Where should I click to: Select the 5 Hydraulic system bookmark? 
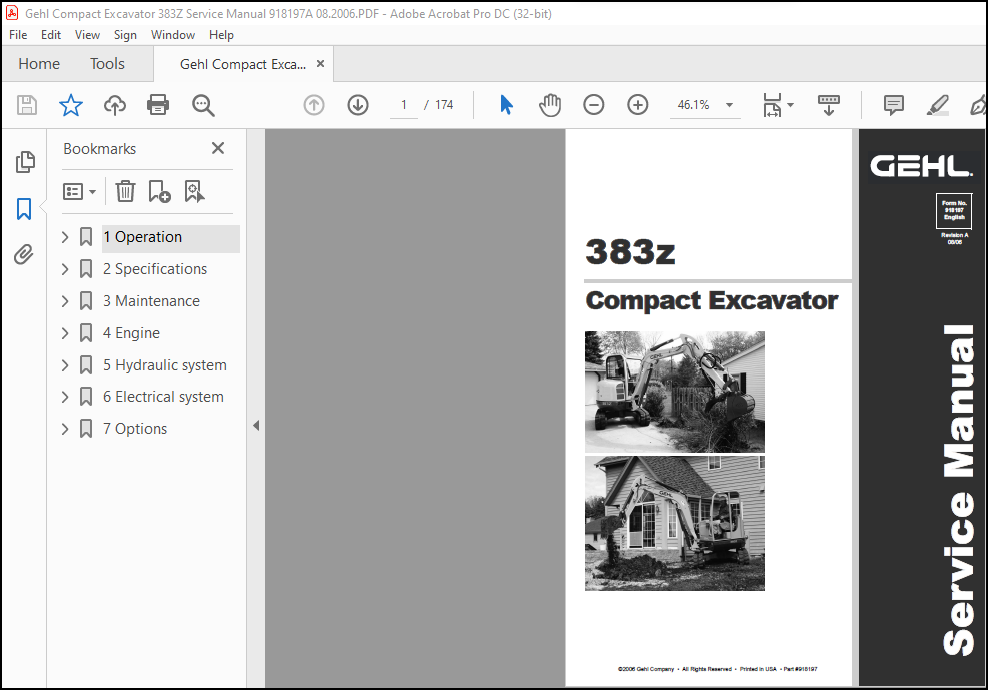tap(164, 365)
